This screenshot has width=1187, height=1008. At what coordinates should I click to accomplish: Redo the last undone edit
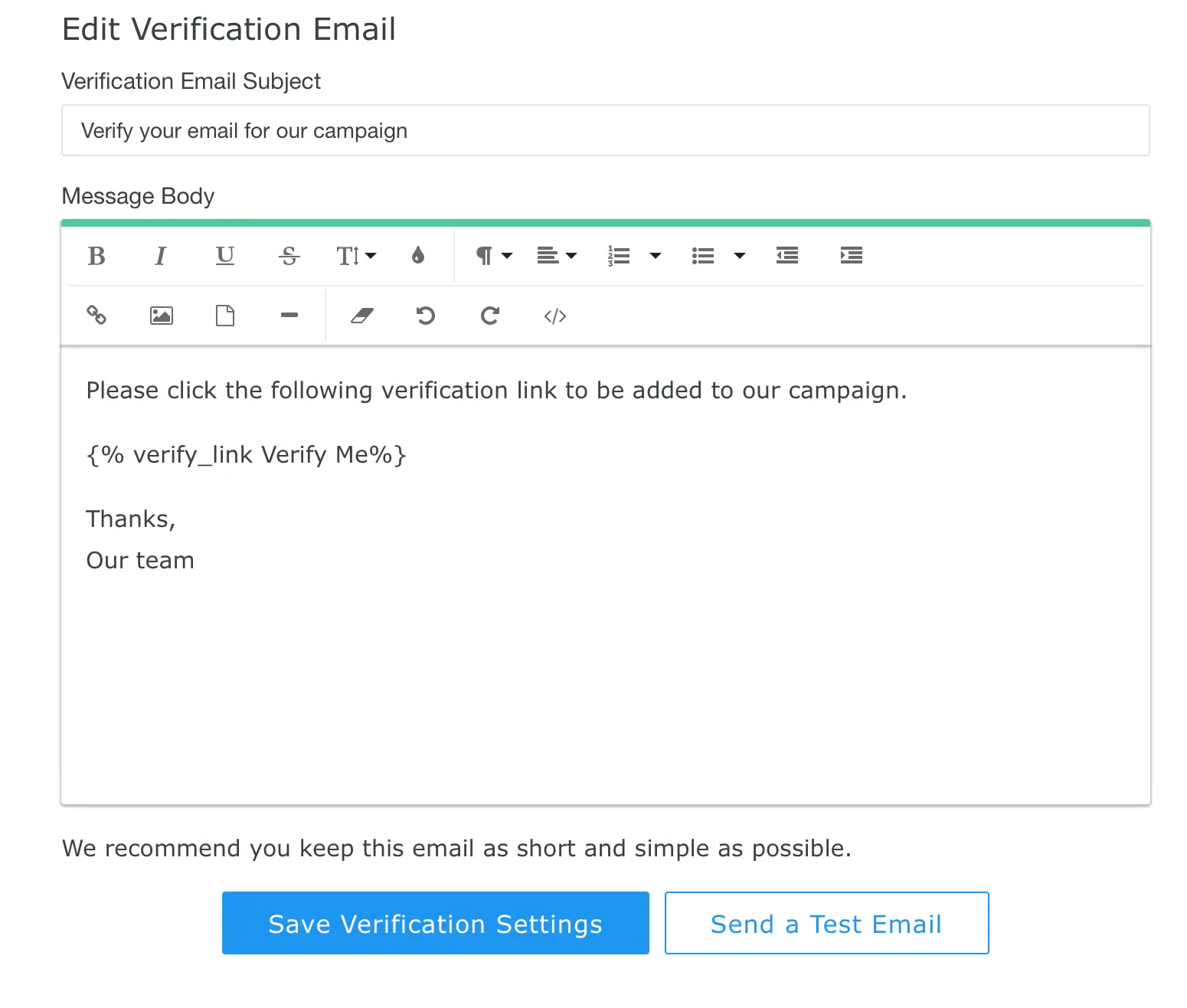(490, 316)
